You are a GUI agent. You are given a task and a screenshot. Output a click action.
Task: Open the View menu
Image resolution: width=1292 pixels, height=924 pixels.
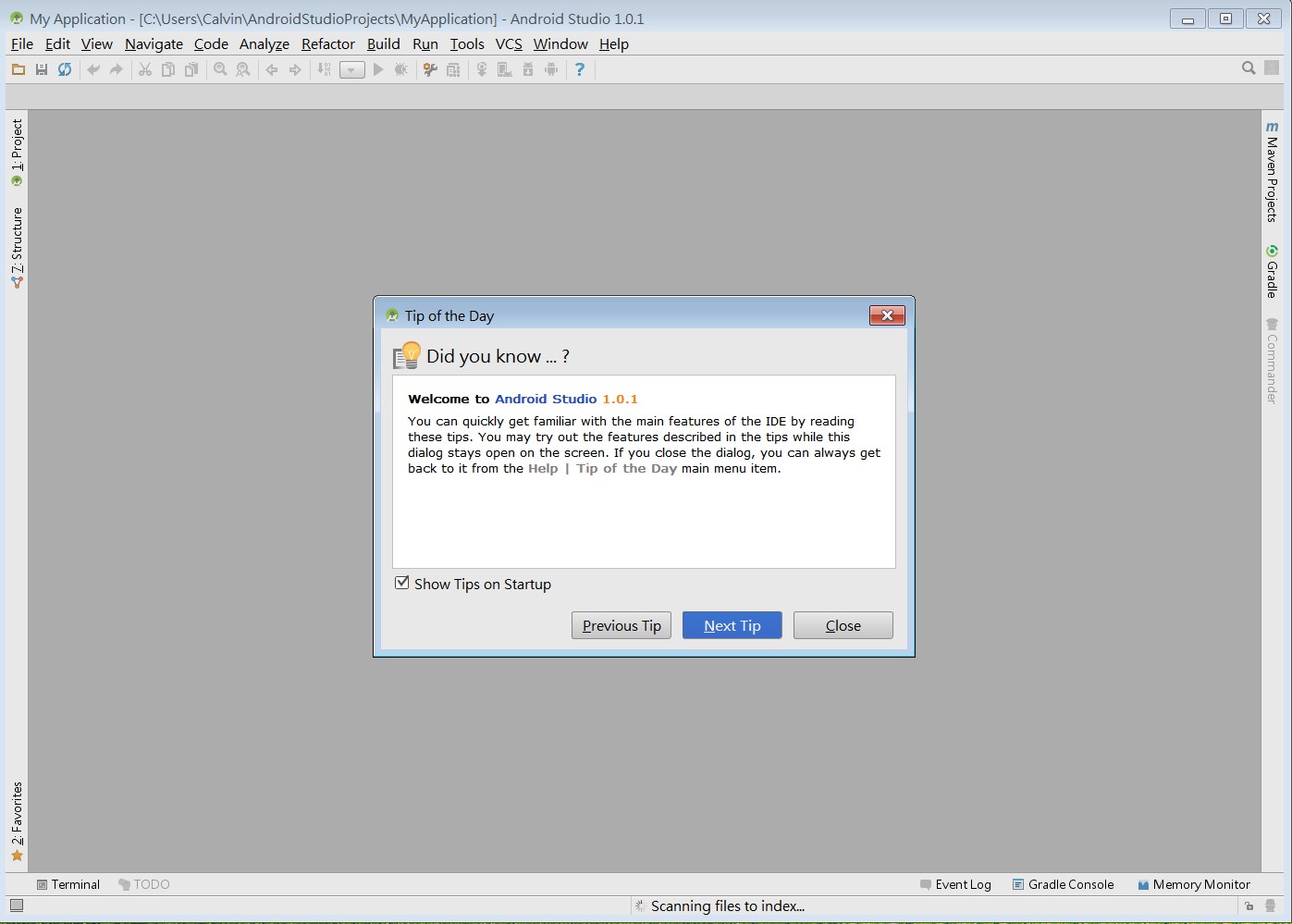coord(96,43)
